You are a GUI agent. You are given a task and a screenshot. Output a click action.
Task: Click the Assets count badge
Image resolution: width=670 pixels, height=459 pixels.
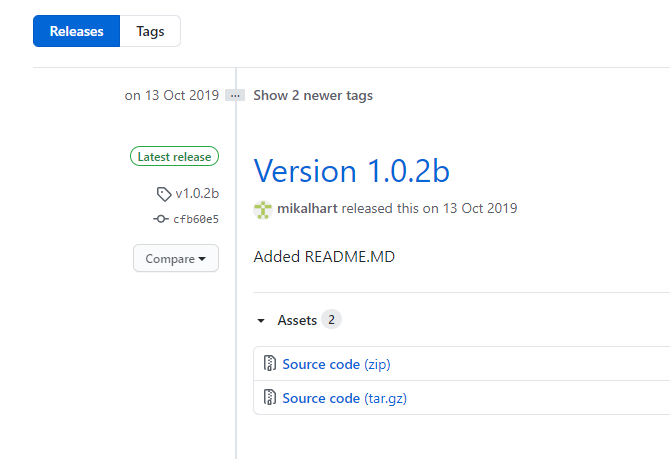331,319
